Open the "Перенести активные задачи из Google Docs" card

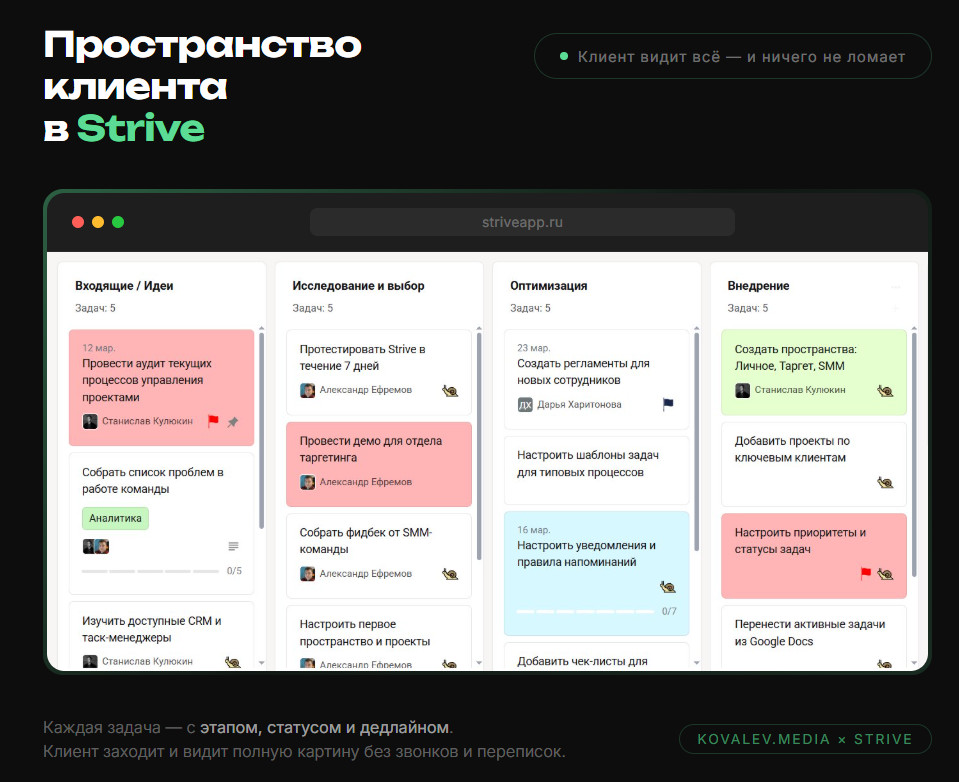(x=814, y=638)
